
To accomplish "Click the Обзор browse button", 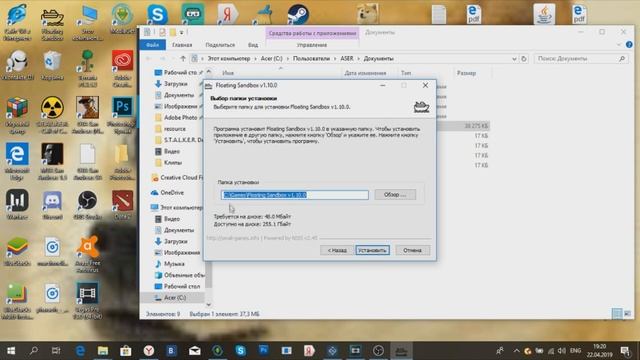I will pos(395,195).
